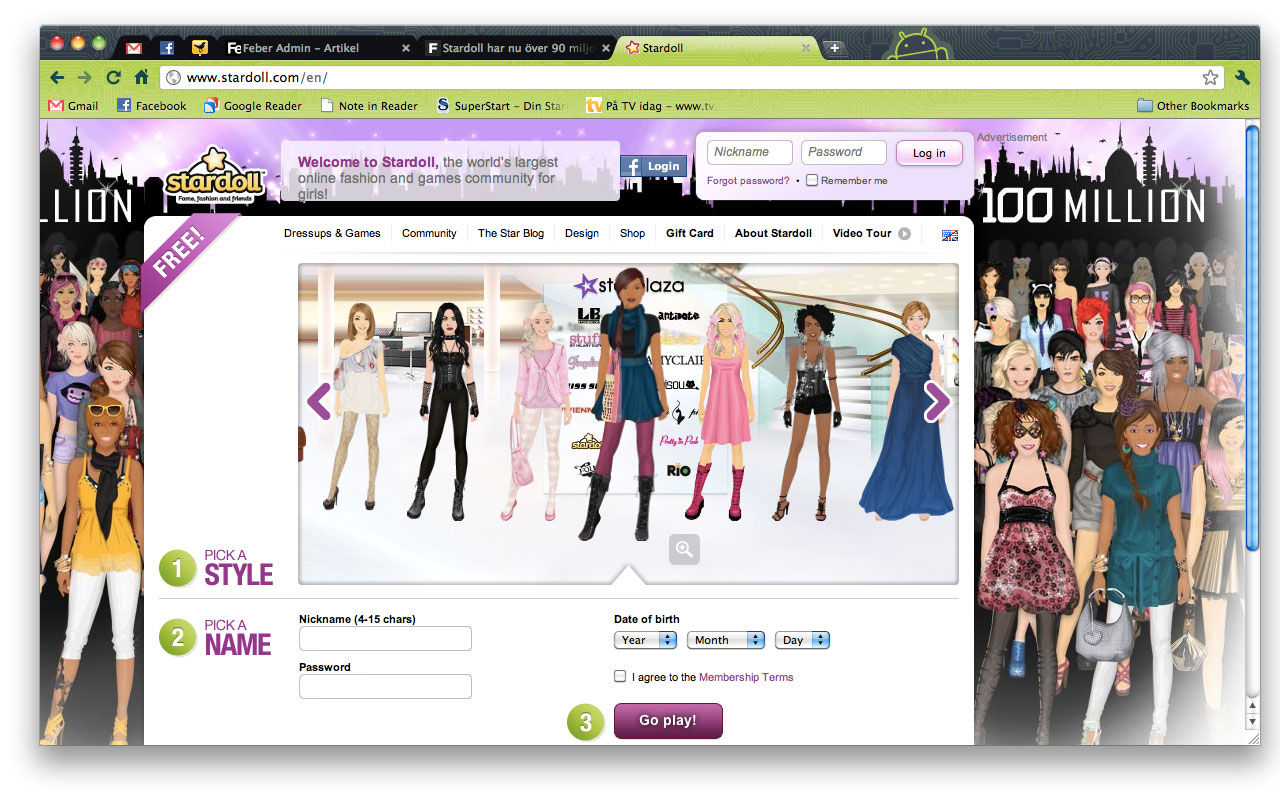Open the Facebook bookmark
The height and width of the screenshot is (800, 1280).
pos(152,105)
